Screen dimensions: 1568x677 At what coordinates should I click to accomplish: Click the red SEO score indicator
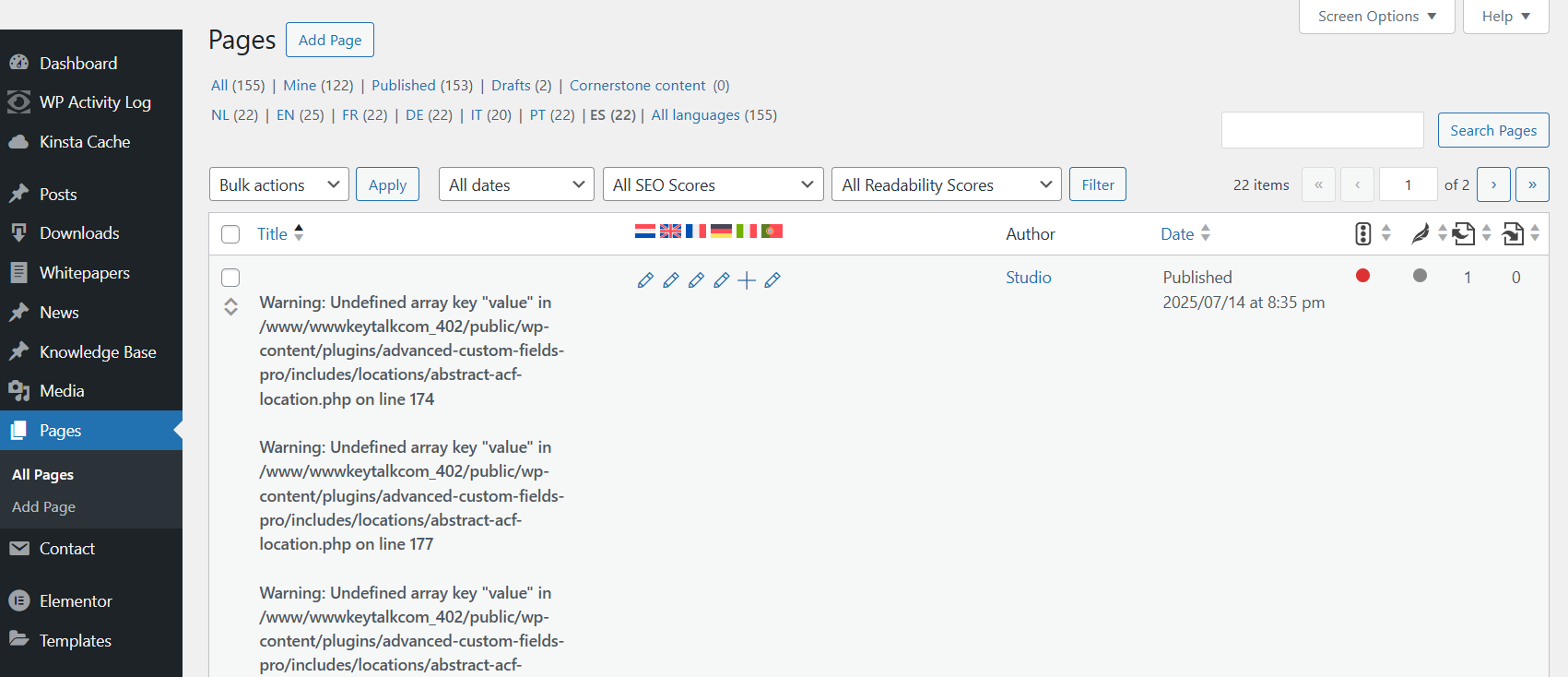(x=1362, y=275)
